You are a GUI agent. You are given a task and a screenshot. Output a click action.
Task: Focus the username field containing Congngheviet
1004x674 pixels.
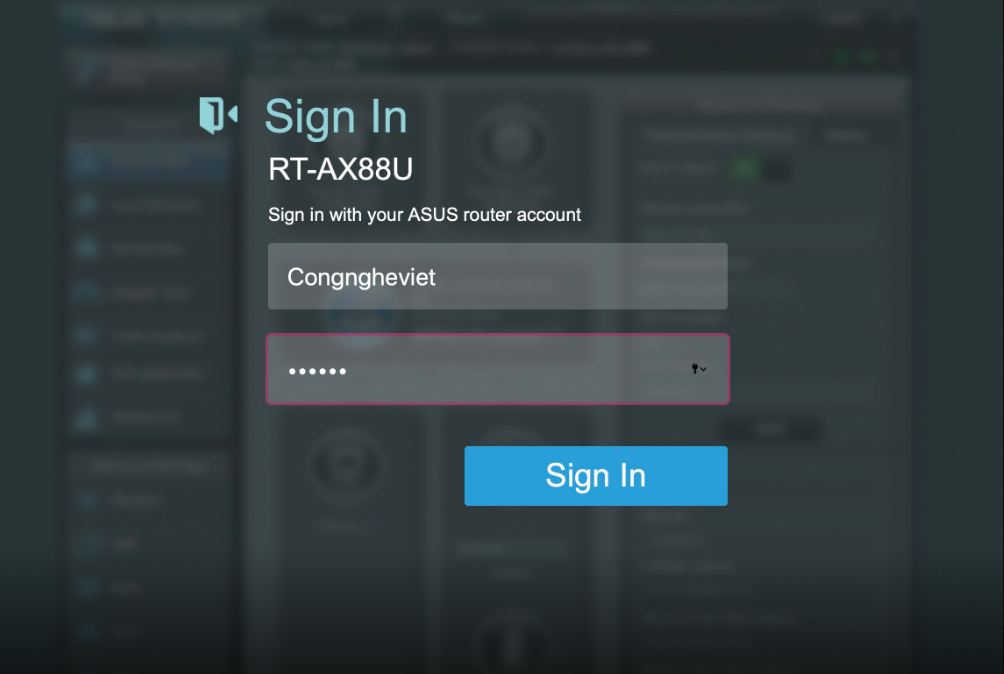point(498,277)
